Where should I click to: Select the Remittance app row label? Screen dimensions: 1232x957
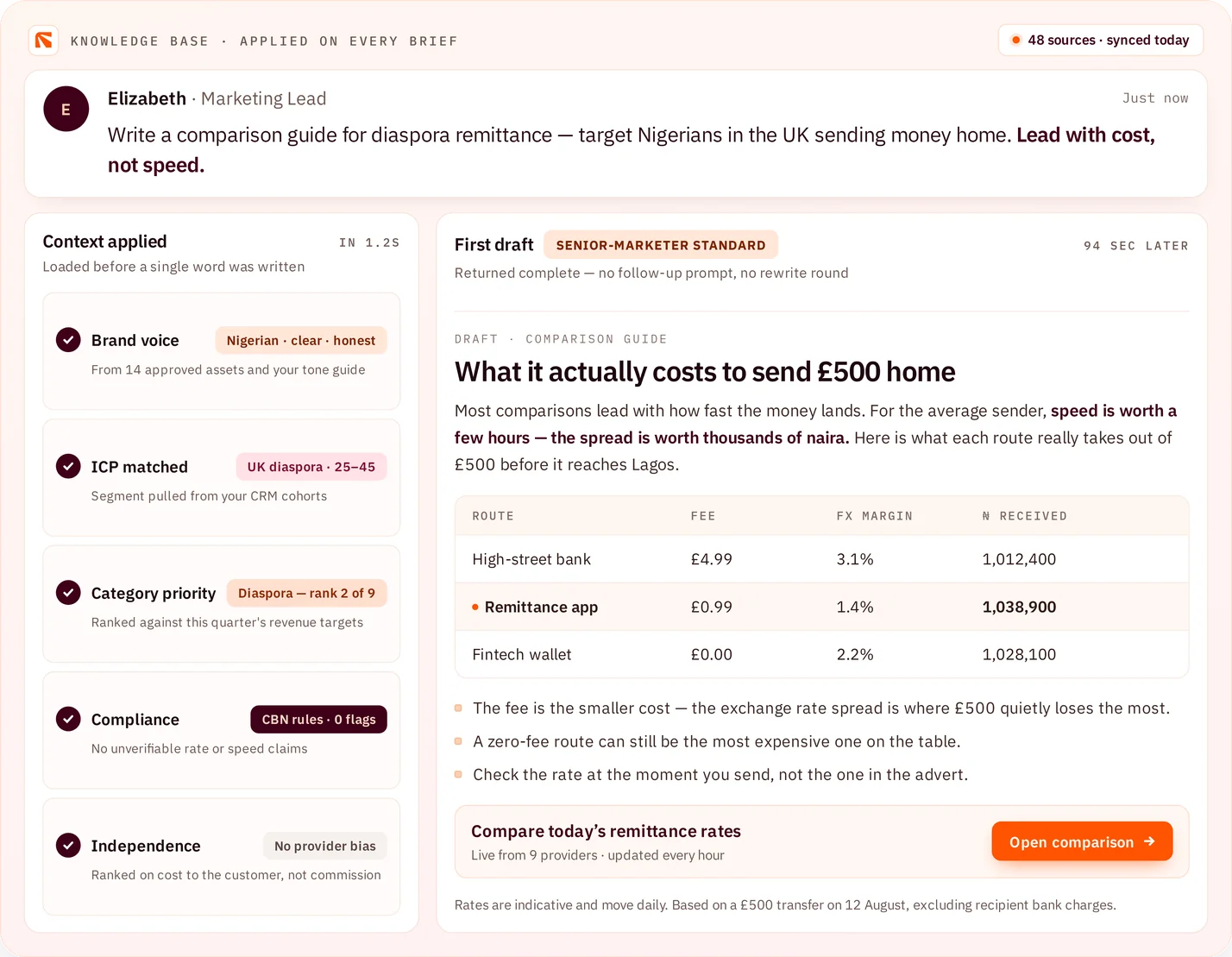pyautogui.click(x=541, y=608)
